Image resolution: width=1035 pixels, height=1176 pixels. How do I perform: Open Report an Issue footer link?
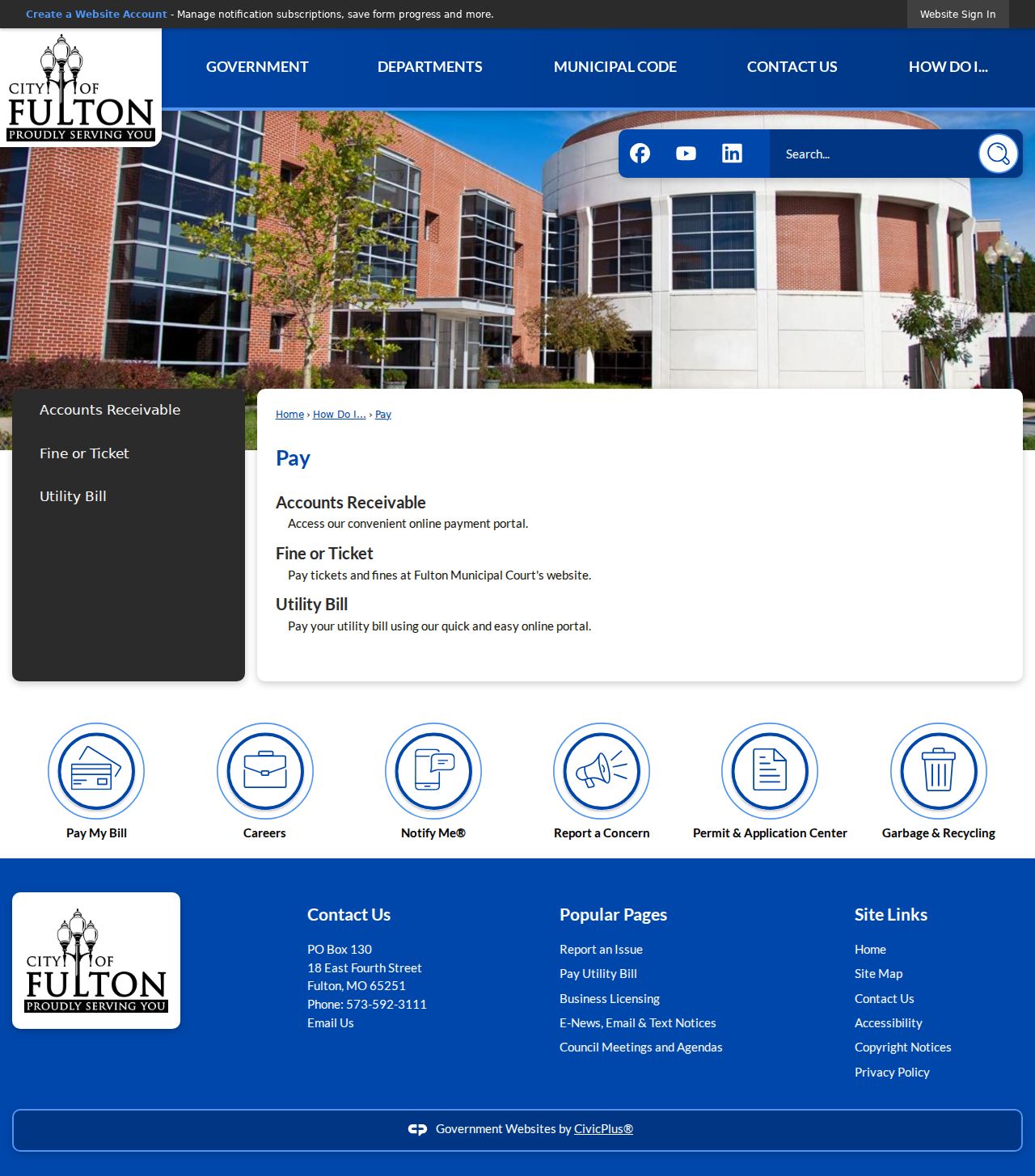point(601,950)
